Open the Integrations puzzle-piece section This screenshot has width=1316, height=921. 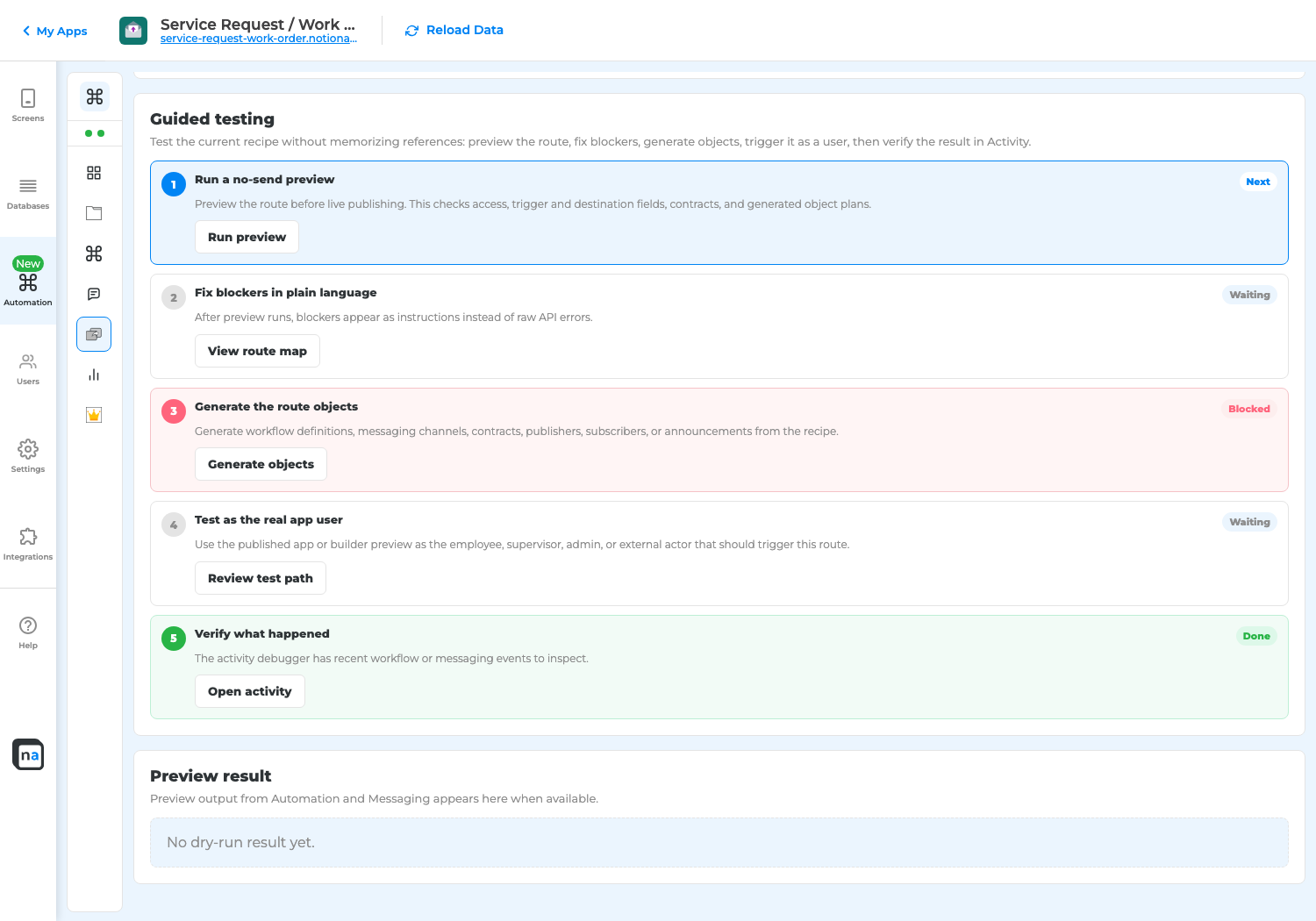(x=28, y=544)
